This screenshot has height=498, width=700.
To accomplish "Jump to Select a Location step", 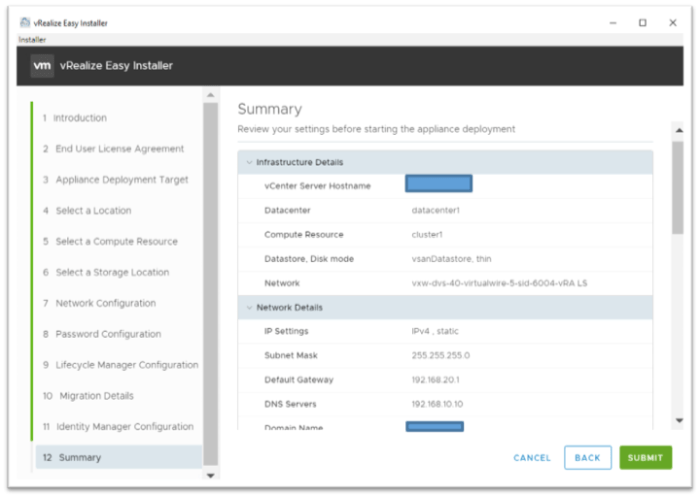I will pyautogui.click(x=93, y=211).
